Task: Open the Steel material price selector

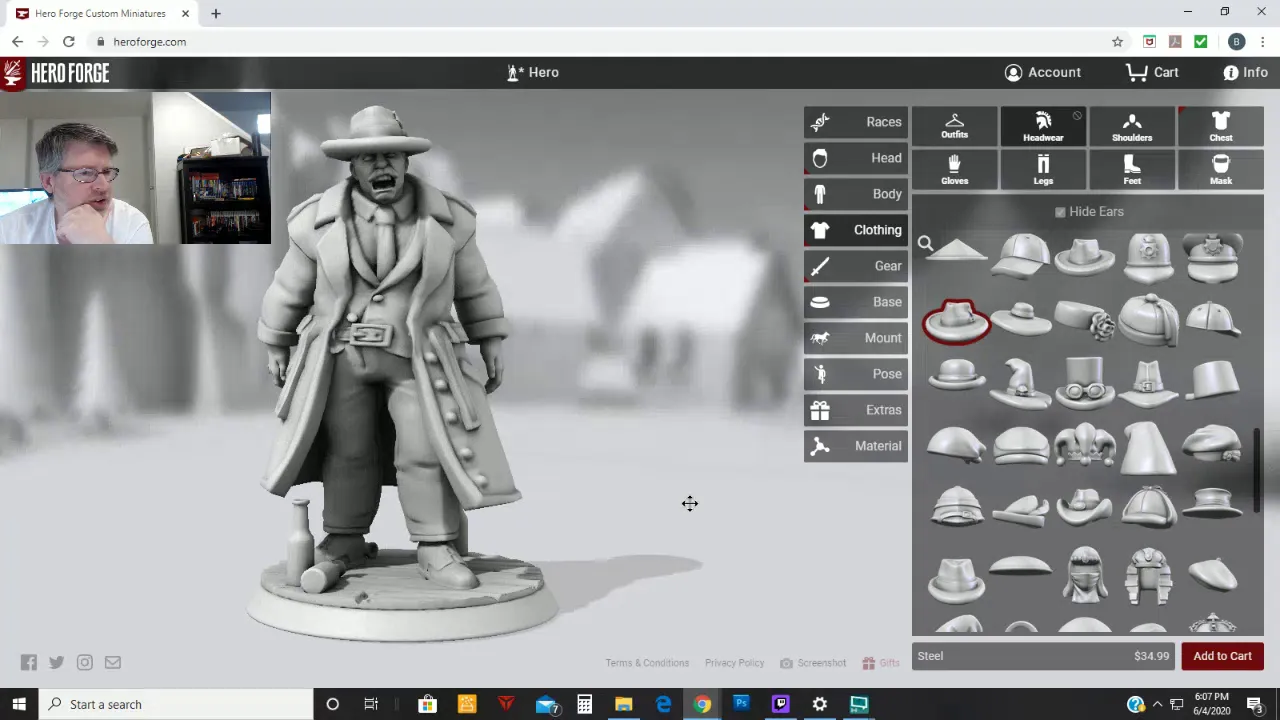Action: click(x=1043, y=656)
